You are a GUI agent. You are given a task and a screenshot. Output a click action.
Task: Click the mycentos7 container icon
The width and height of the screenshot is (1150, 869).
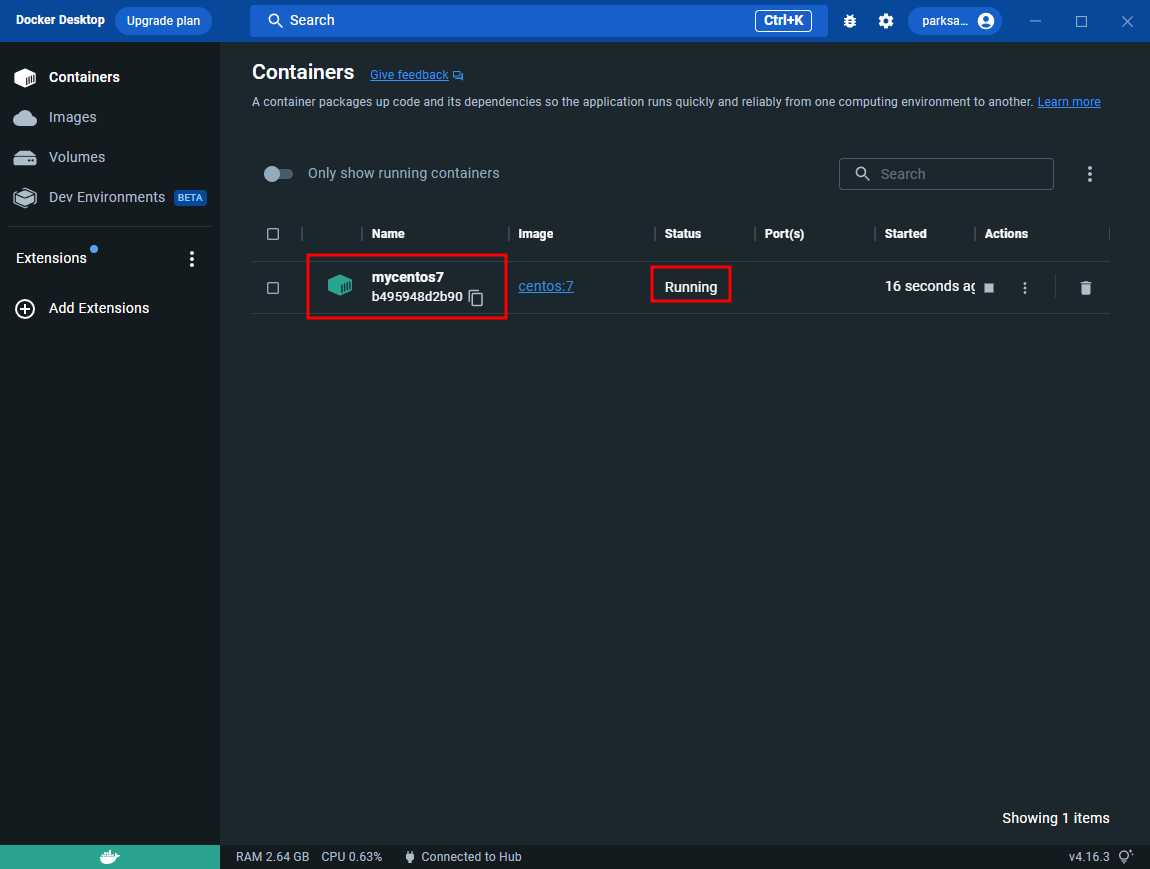point(340,285)
